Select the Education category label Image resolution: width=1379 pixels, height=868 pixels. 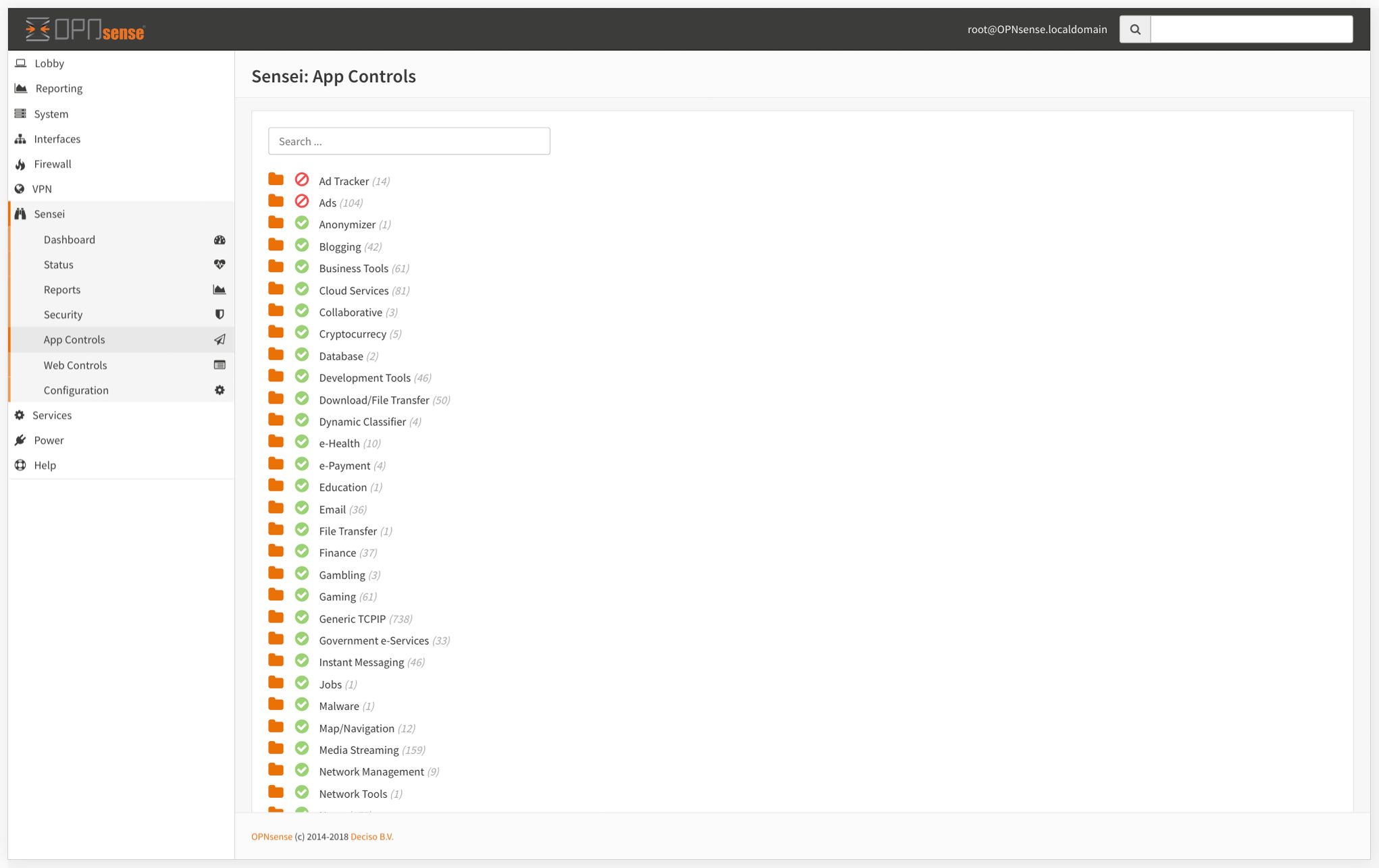[343, 487]
